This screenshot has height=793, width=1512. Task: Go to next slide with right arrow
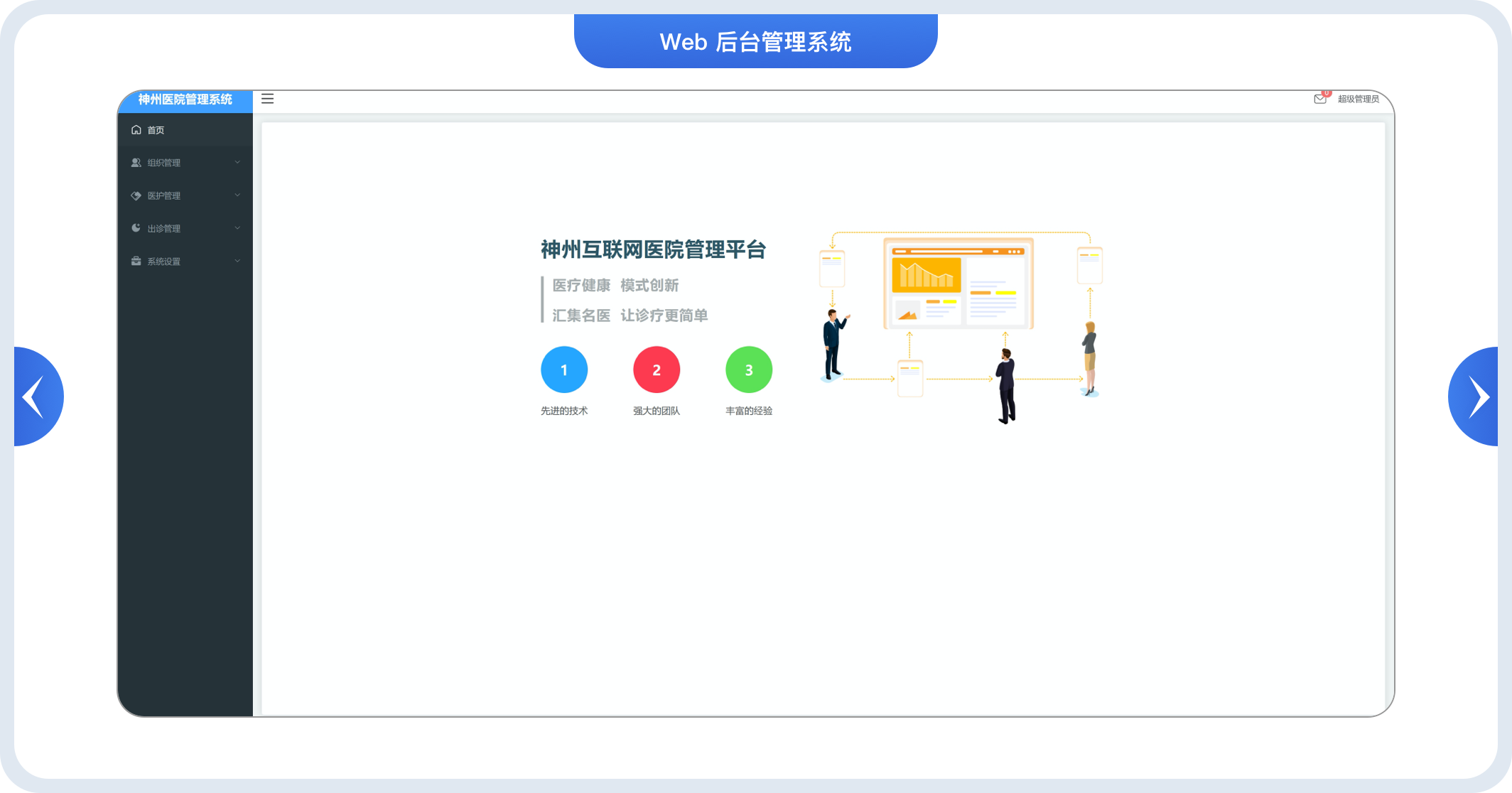click(x=1478, y=396)
